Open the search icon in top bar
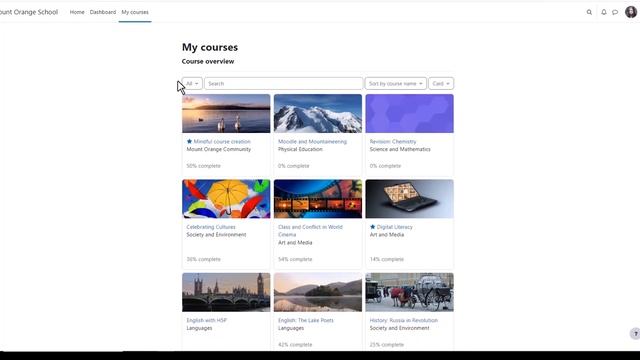640x360 pixels. point(589,12)
